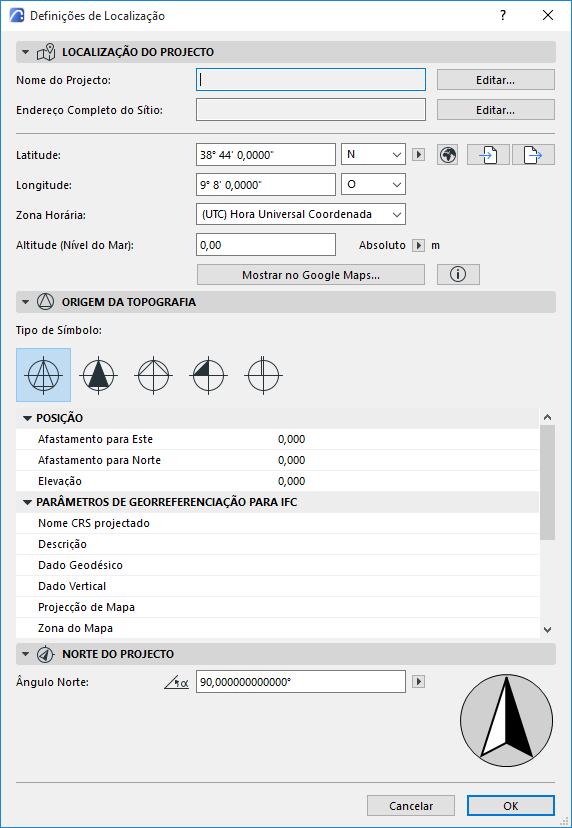Image resolution: width=572 pixels, height=828 pixels.
Task: Click Editar next to Endereço Completo do Sítio
Action: pyautogui.click(x=495, y=110)
